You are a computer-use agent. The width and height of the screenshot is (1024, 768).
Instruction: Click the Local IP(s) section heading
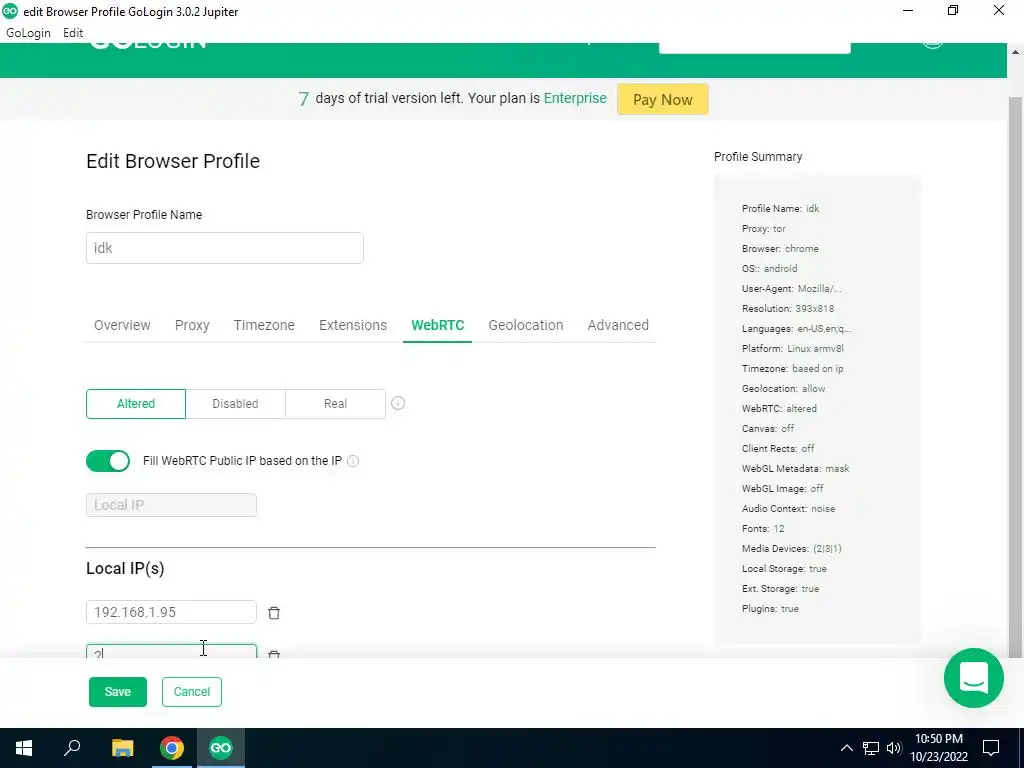click(x=125, y=568)
